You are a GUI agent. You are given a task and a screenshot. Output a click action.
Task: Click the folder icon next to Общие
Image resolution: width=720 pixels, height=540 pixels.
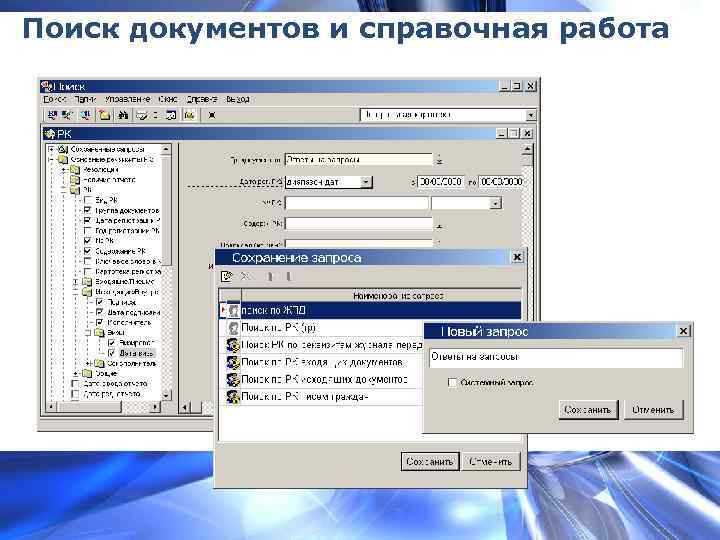pos(87,373)
